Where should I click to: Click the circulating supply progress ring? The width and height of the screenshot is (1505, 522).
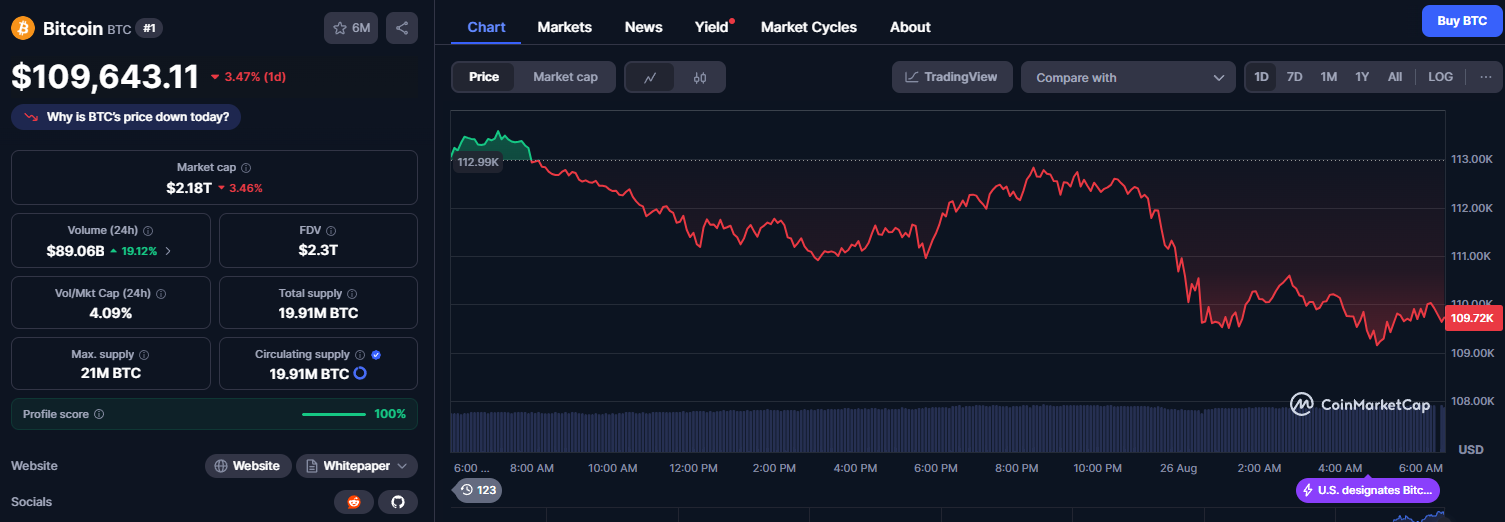coord(360,373)
